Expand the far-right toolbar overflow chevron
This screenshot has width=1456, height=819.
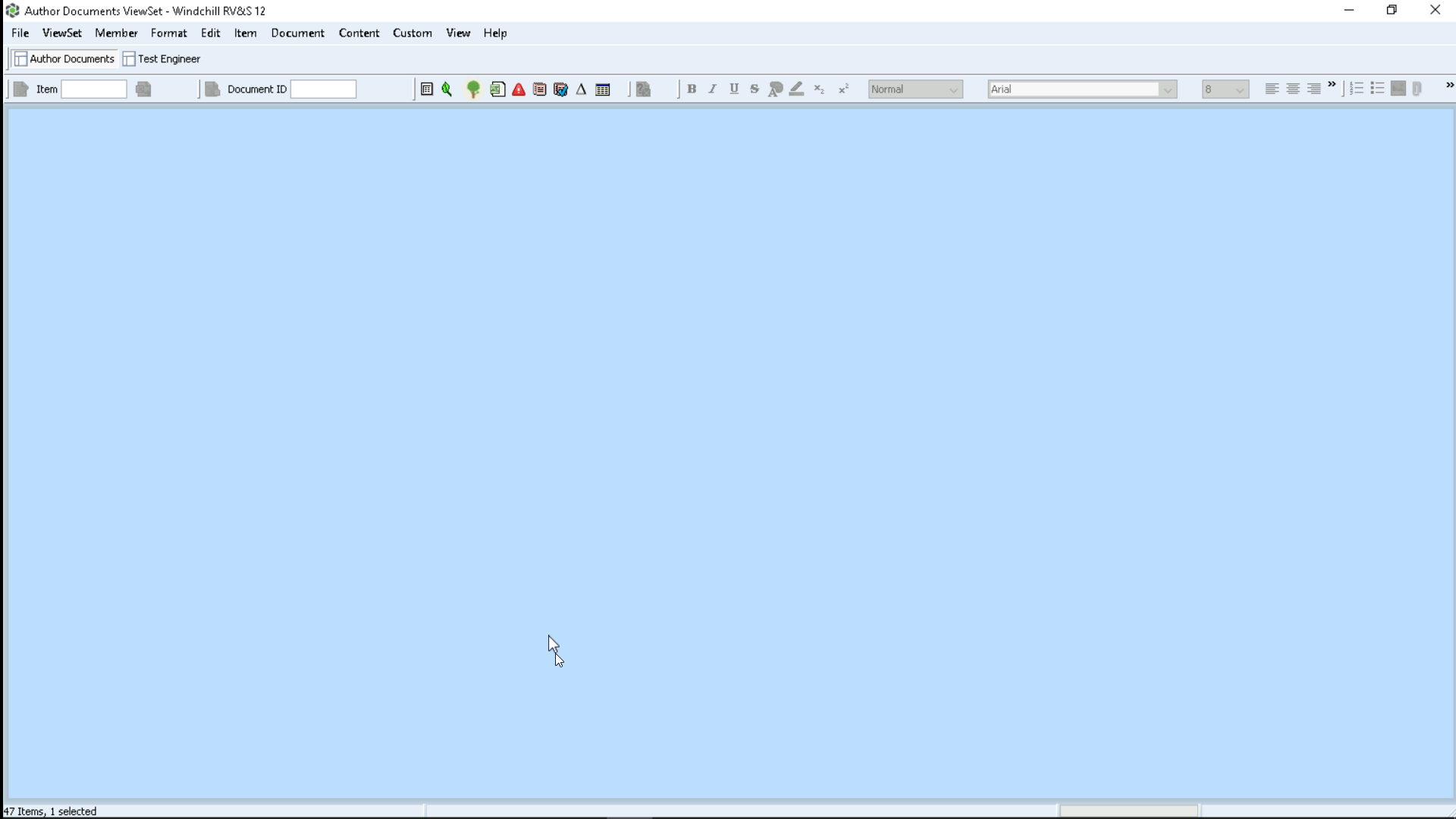point(1449,86)
